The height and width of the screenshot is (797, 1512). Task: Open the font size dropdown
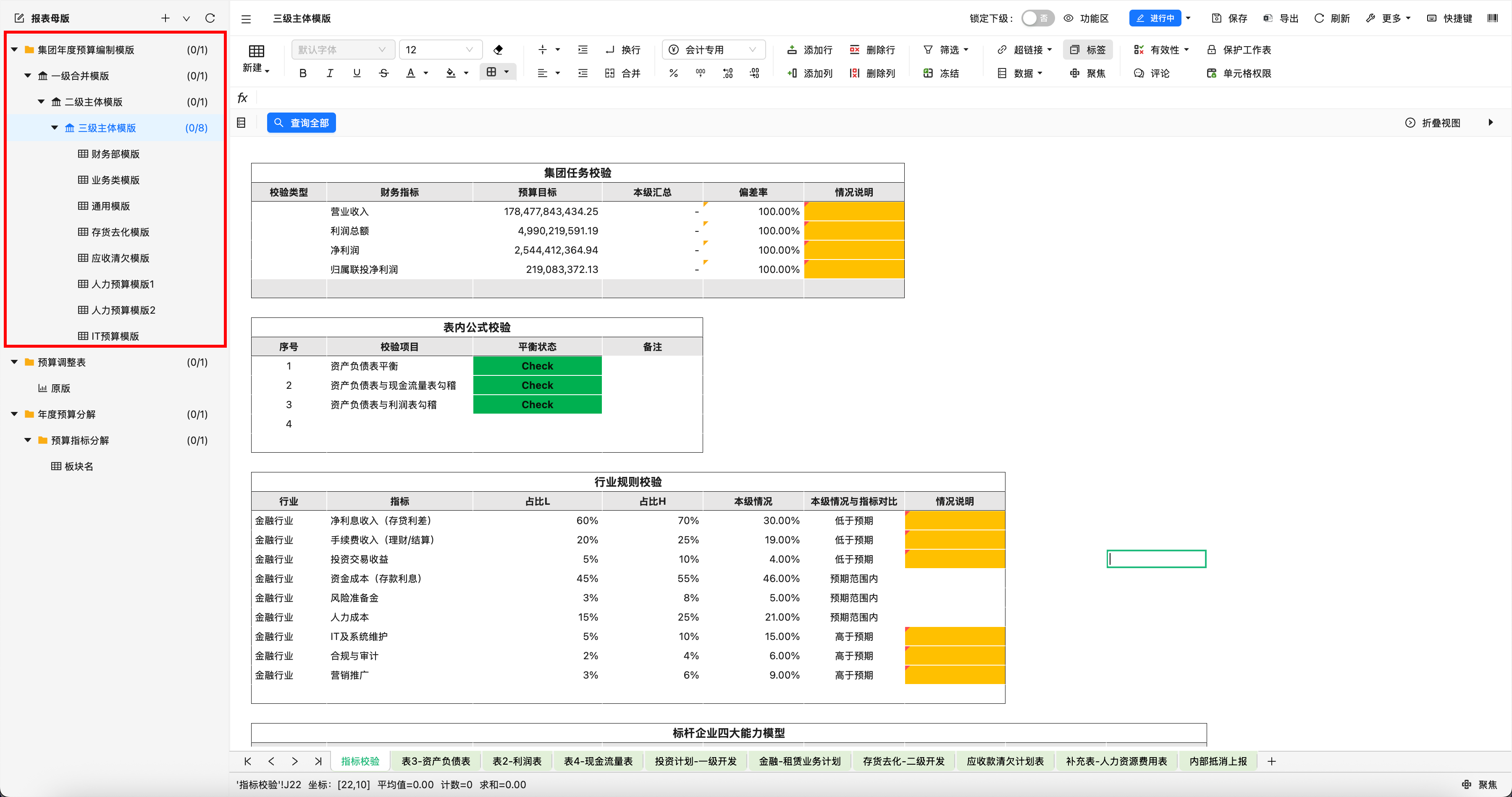pyautogui.click(x=440, y=50)
